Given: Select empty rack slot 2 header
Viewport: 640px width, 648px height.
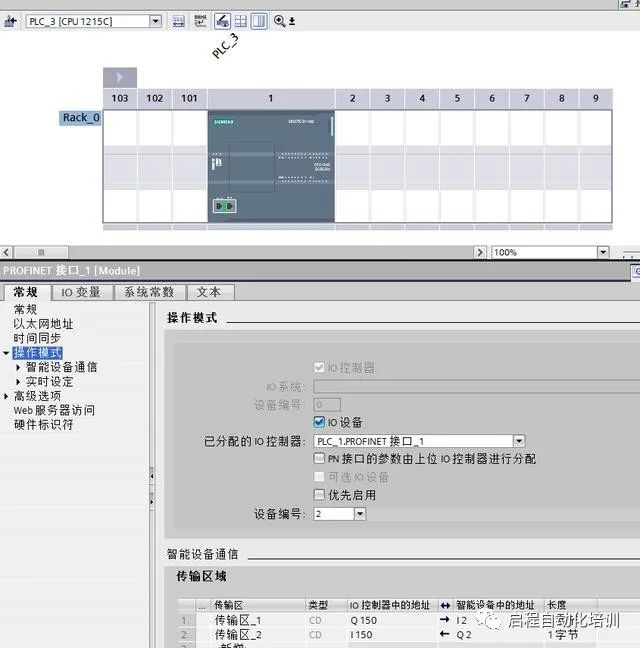Looking at the screenshot, I should 352,98.
